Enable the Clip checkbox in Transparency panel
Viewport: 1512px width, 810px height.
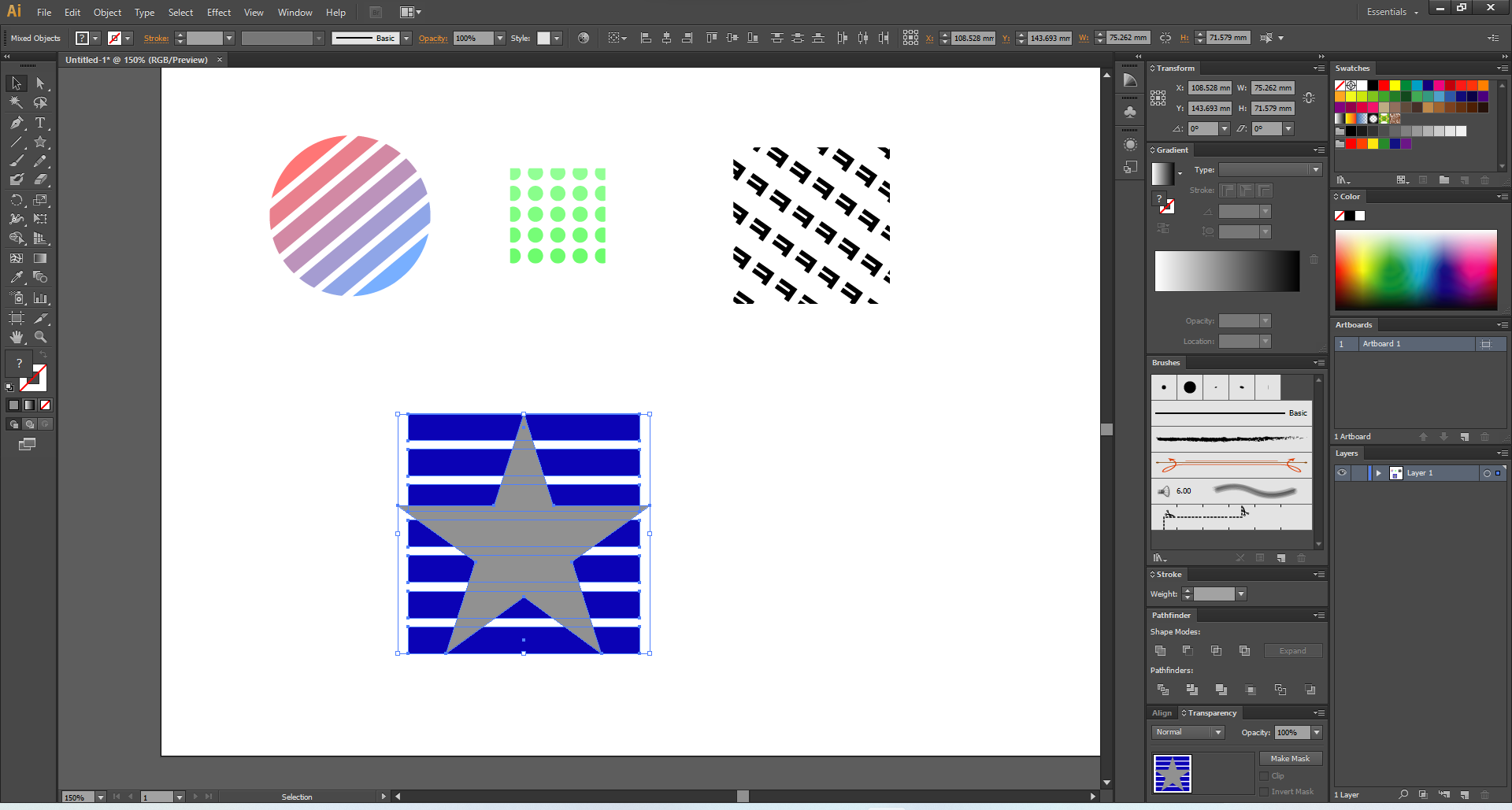[1264, 776]
